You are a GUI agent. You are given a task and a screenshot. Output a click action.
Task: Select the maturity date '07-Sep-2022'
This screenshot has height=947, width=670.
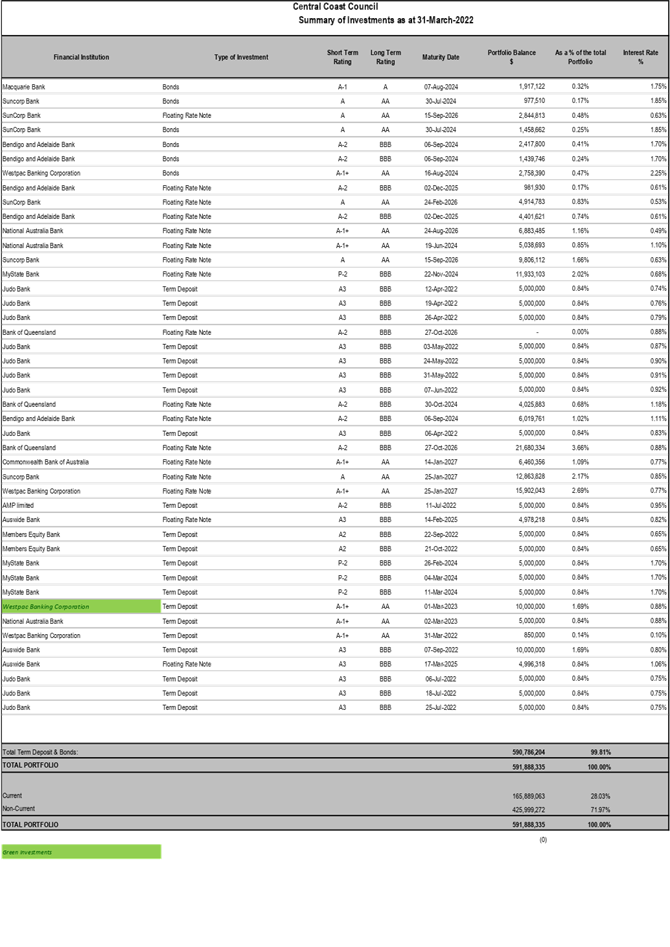coord(441,650)
